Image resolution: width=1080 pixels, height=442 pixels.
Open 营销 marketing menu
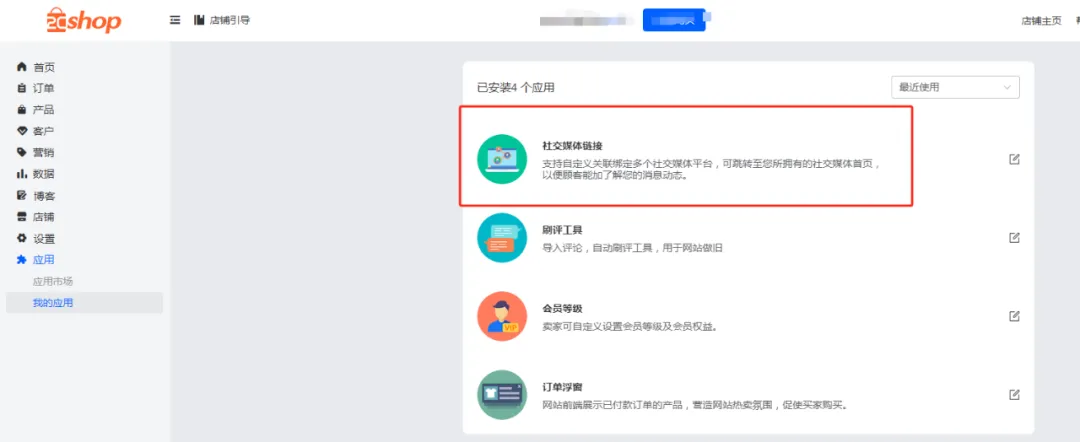[43, 152]
